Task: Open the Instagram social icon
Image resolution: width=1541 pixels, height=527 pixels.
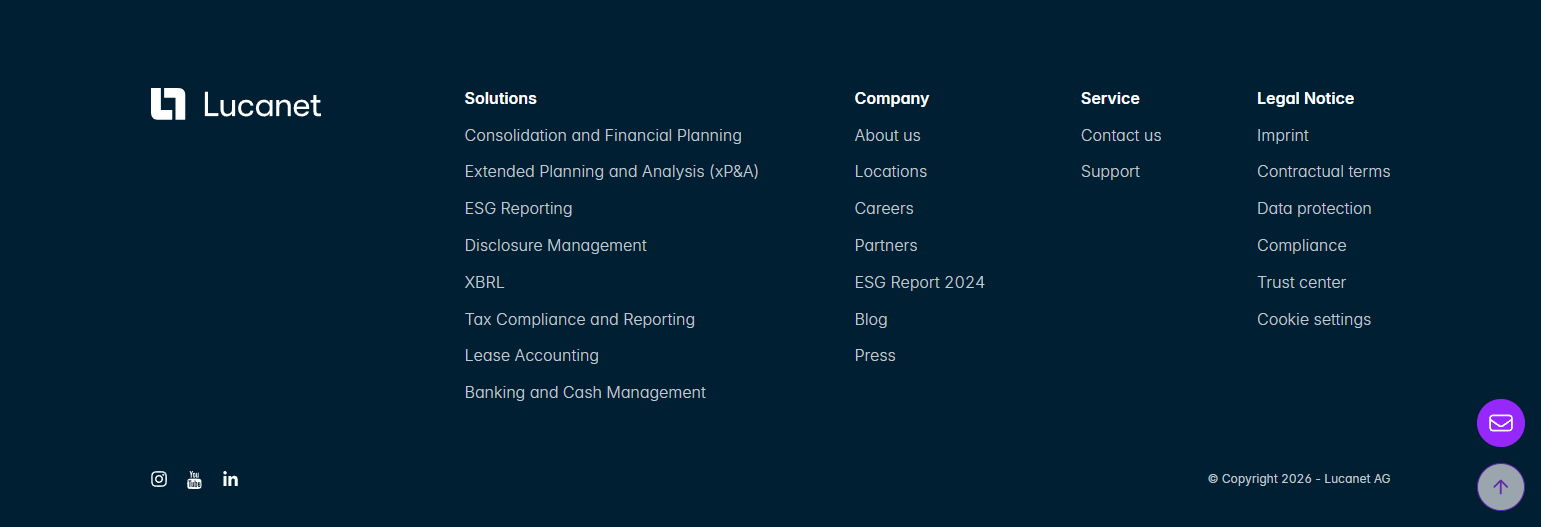Action: click(159, 479)
